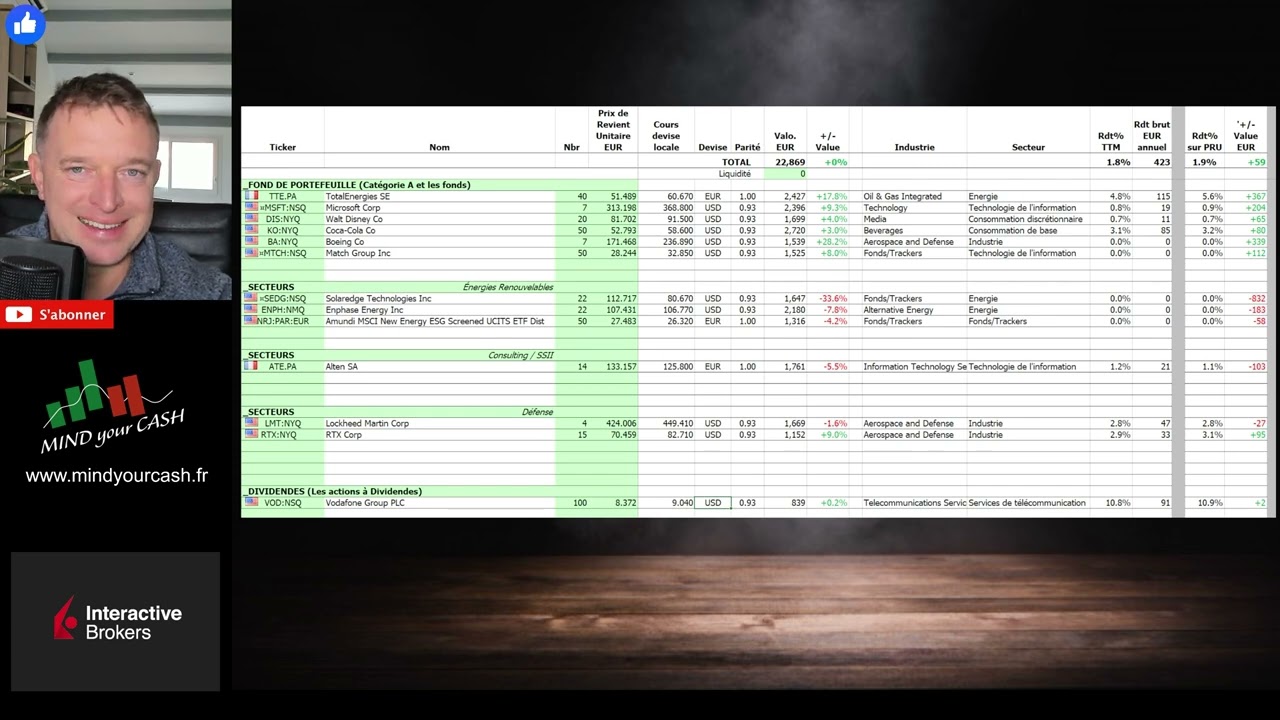
Task: Click the Consommation discrétionnaire sector cell
Action: [1026, 219]
